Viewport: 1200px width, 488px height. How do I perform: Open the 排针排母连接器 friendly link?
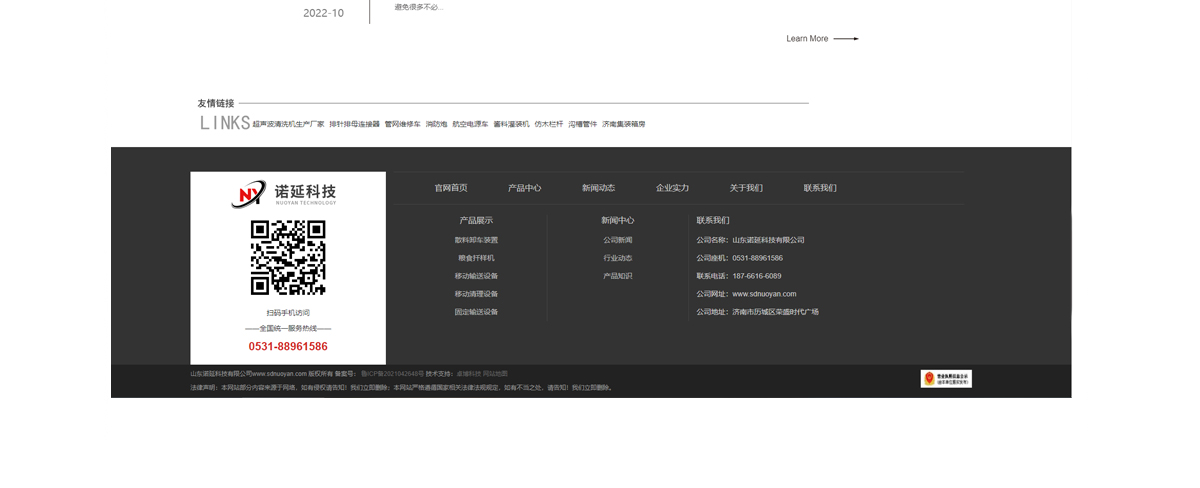355,125
